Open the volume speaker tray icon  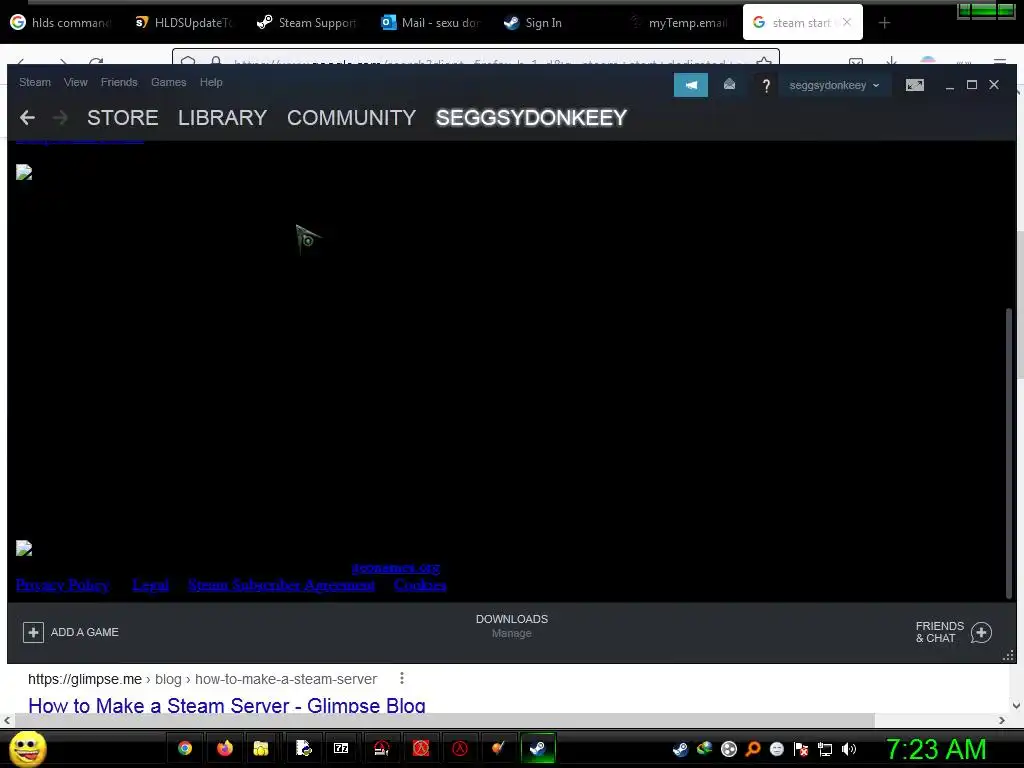point(849,749)
